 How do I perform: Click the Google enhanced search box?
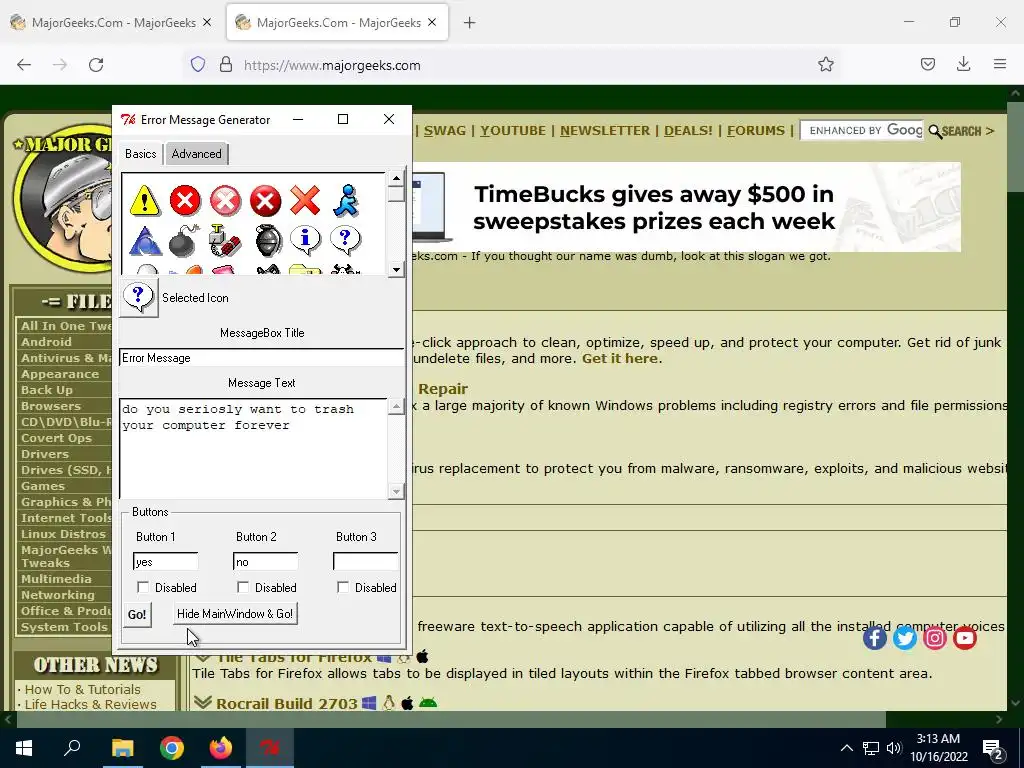861,131
